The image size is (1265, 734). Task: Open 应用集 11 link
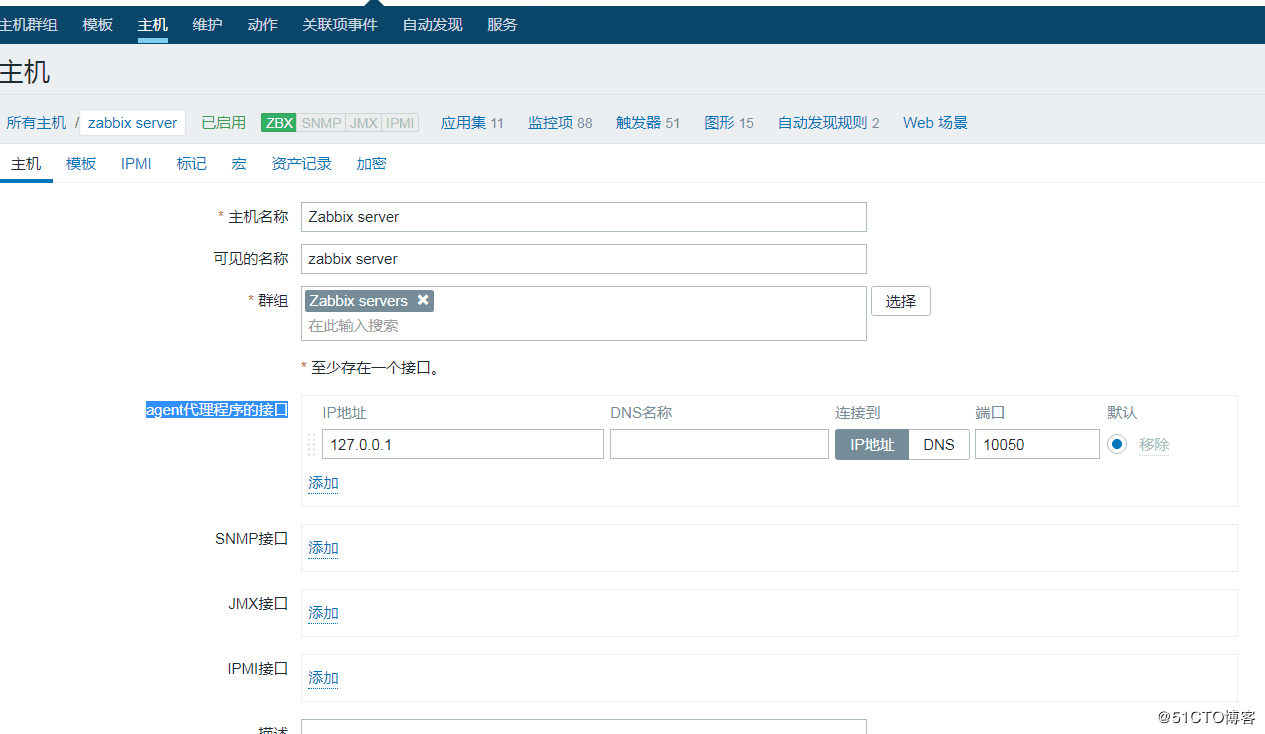click(x=472, y=123)
